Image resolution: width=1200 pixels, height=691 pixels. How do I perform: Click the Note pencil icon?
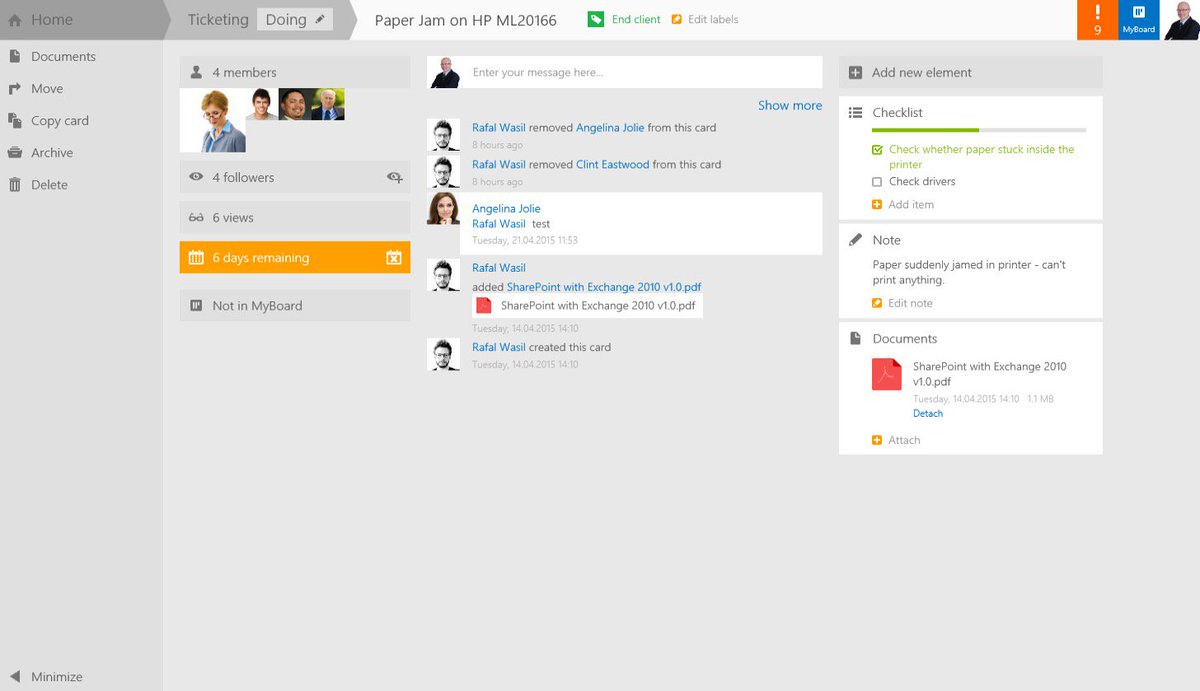[855, 240]
